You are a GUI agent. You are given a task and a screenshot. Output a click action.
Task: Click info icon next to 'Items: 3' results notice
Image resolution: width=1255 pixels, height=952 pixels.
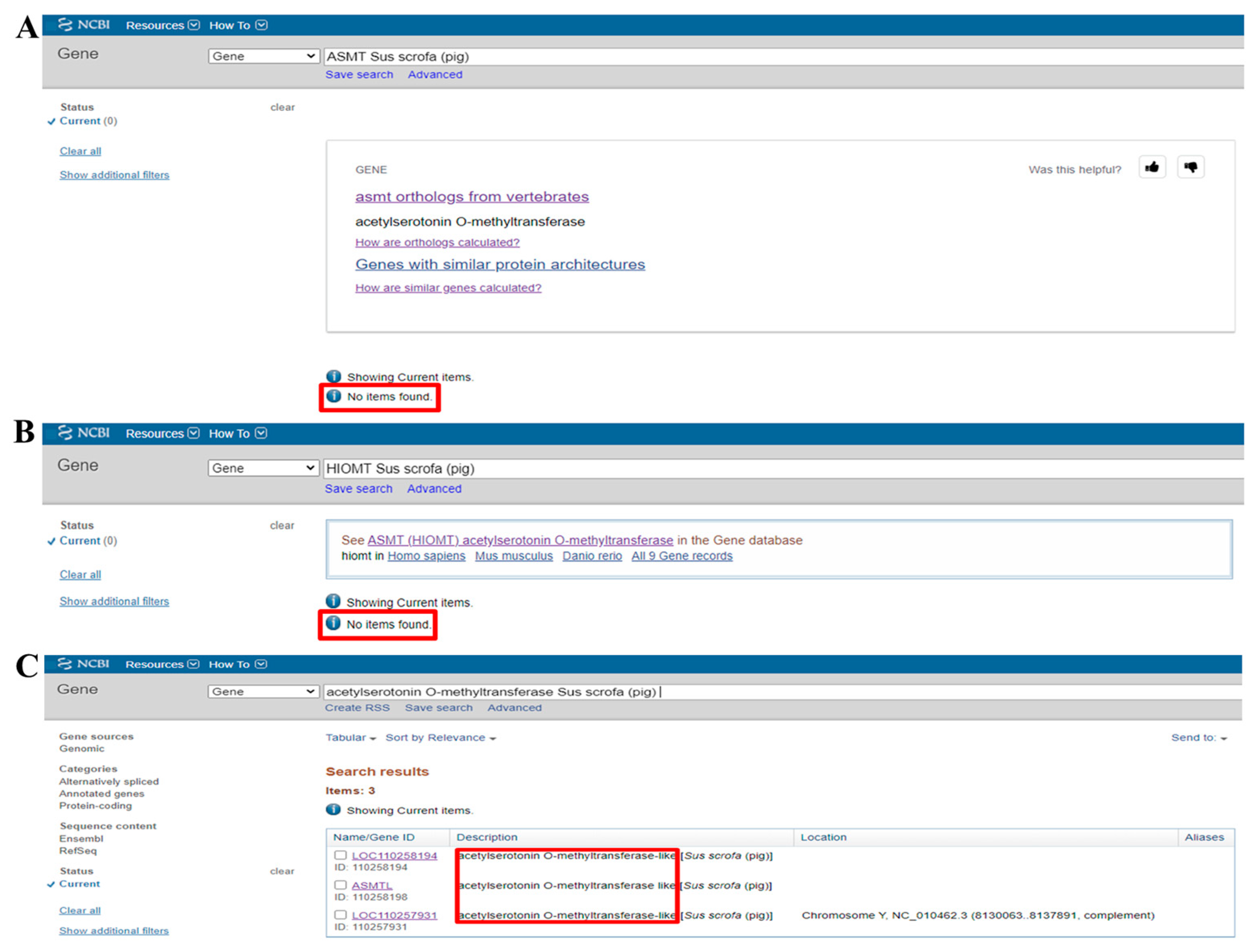(333, 810)
